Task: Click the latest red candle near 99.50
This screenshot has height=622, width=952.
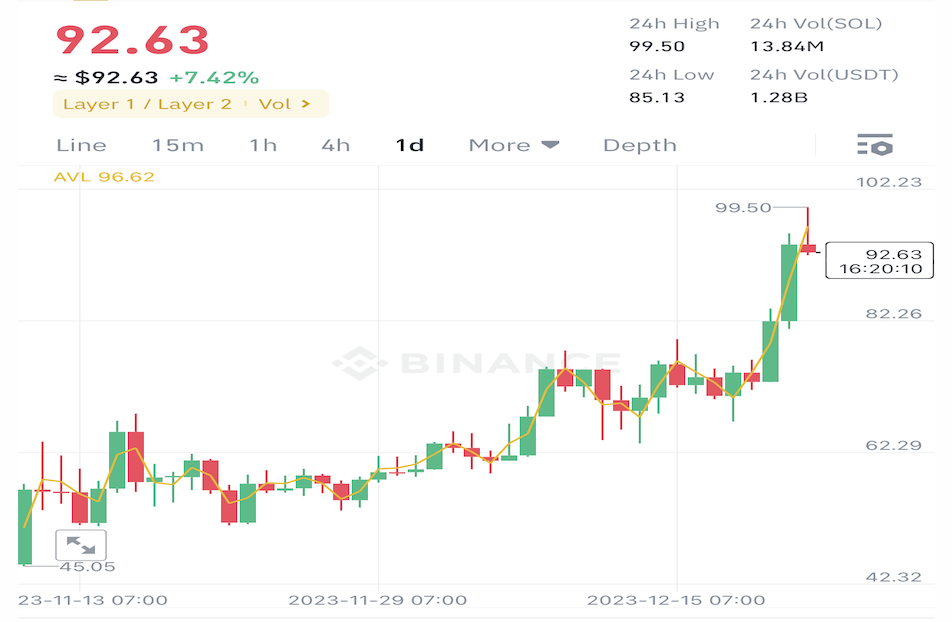Action: (x=808, y=248)
